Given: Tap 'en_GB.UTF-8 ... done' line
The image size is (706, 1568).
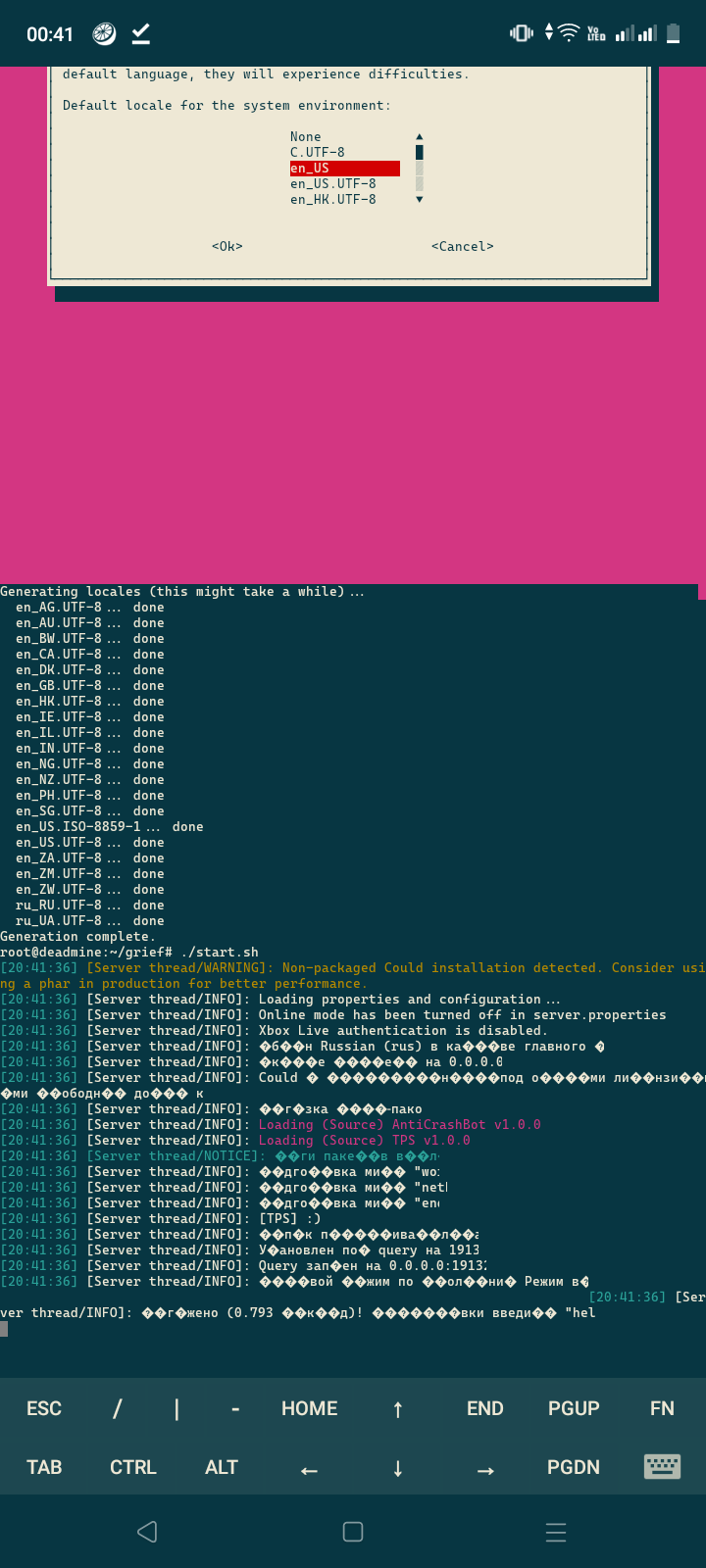Looking at the screenshot, I should pos(90,686).
